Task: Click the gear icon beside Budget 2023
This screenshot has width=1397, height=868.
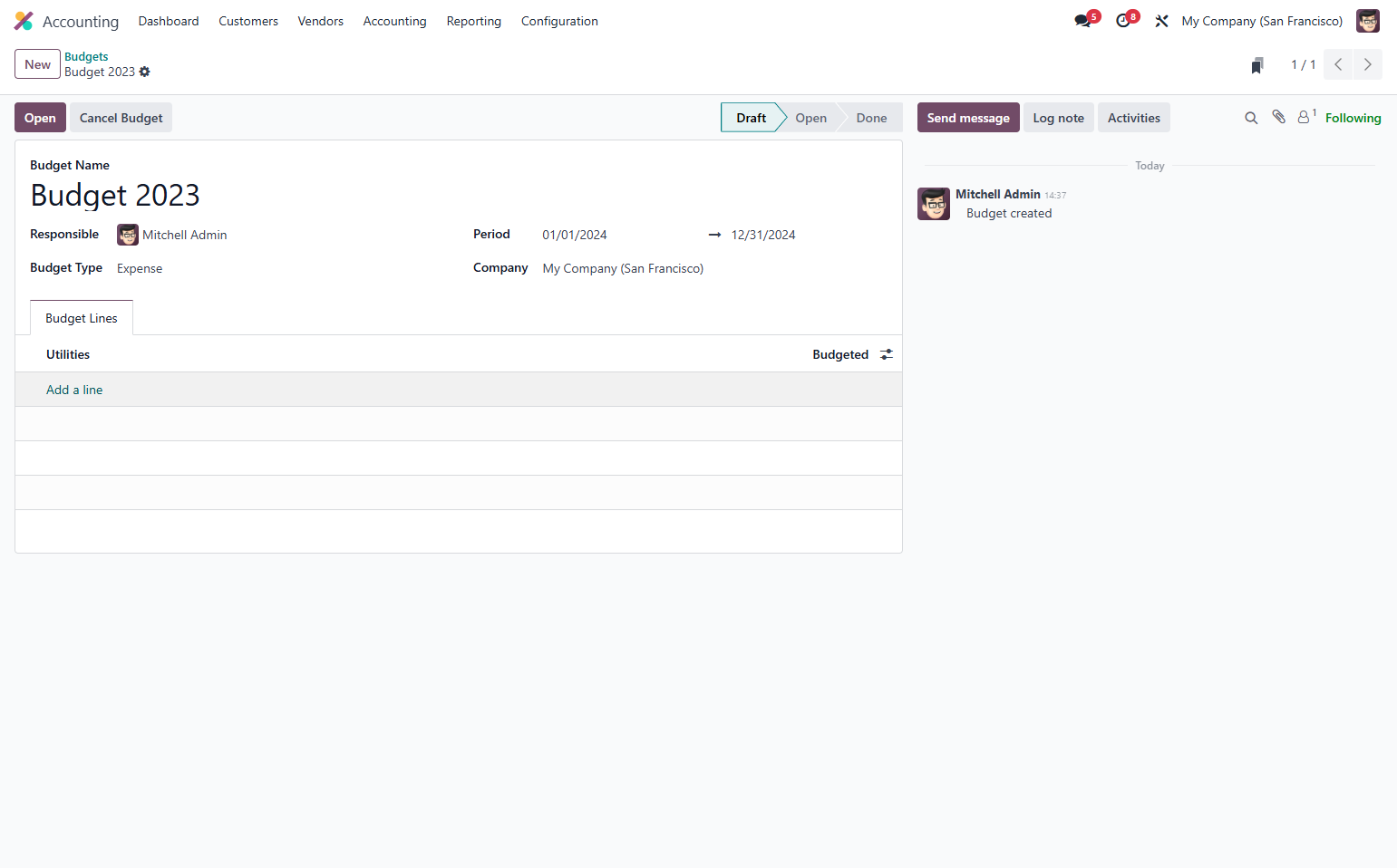Action: pos(145,72)
